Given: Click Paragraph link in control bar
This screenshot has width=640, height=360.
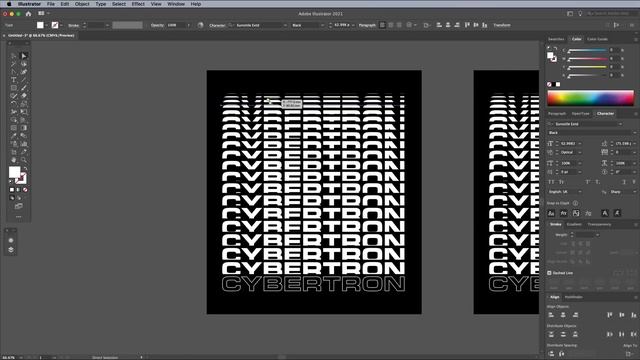Looking at the screenshot, I should 367,25.
